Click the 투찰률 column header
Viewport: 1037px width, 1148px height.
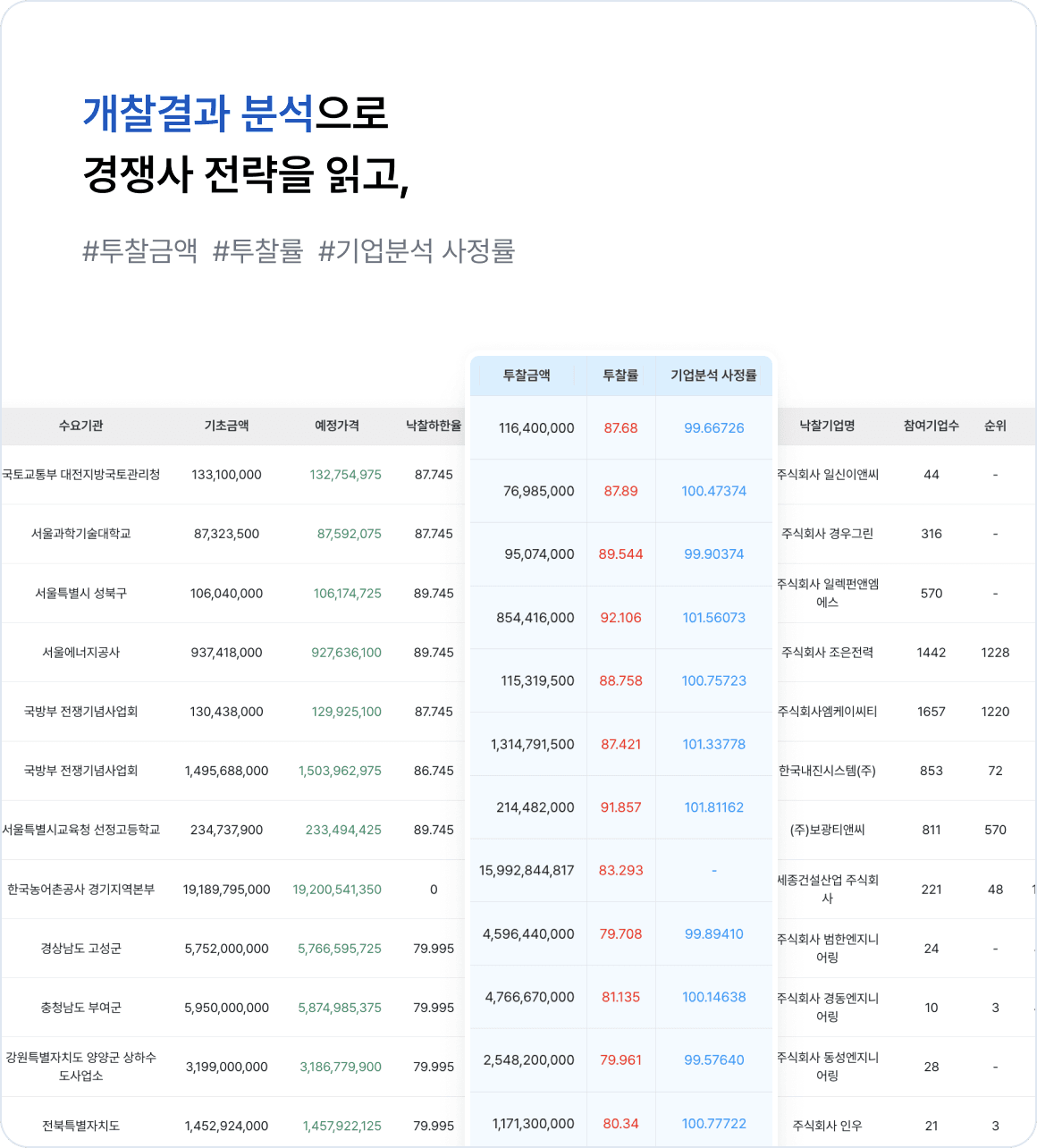[620, 376]
